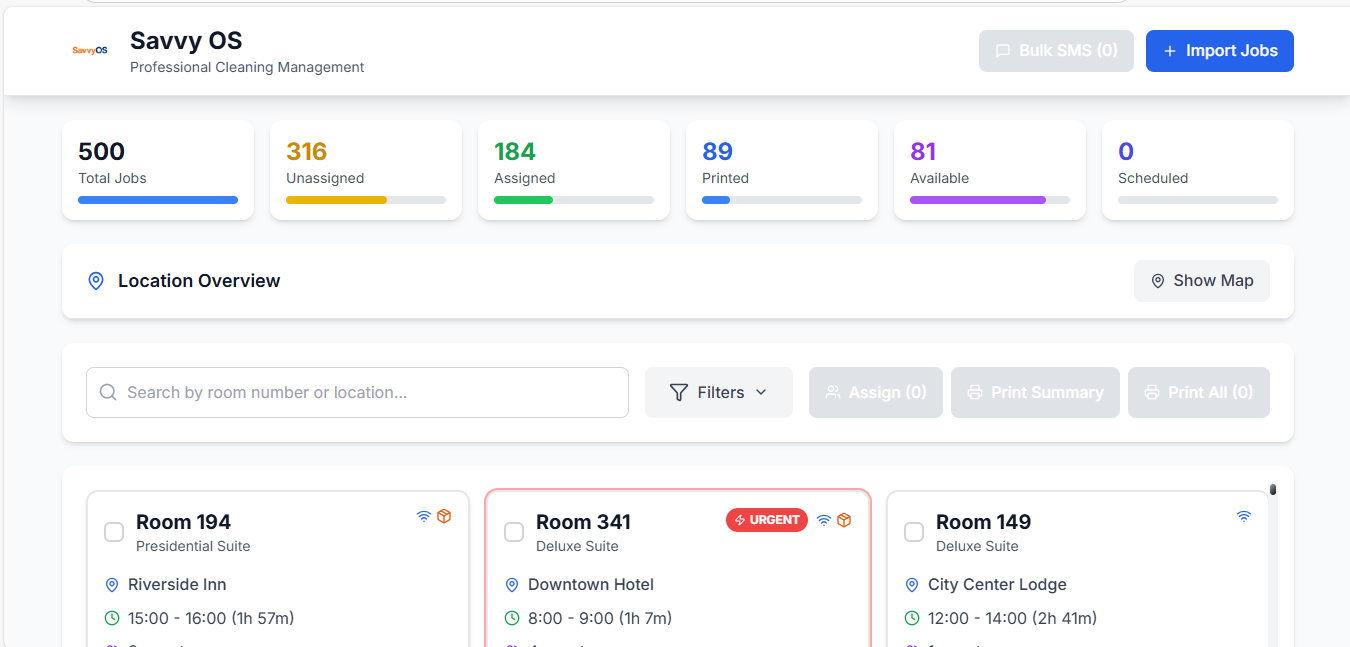This screenshot has height=647, width=1350.
Task: Click the Room 149 title
Action: pos(983,522)
